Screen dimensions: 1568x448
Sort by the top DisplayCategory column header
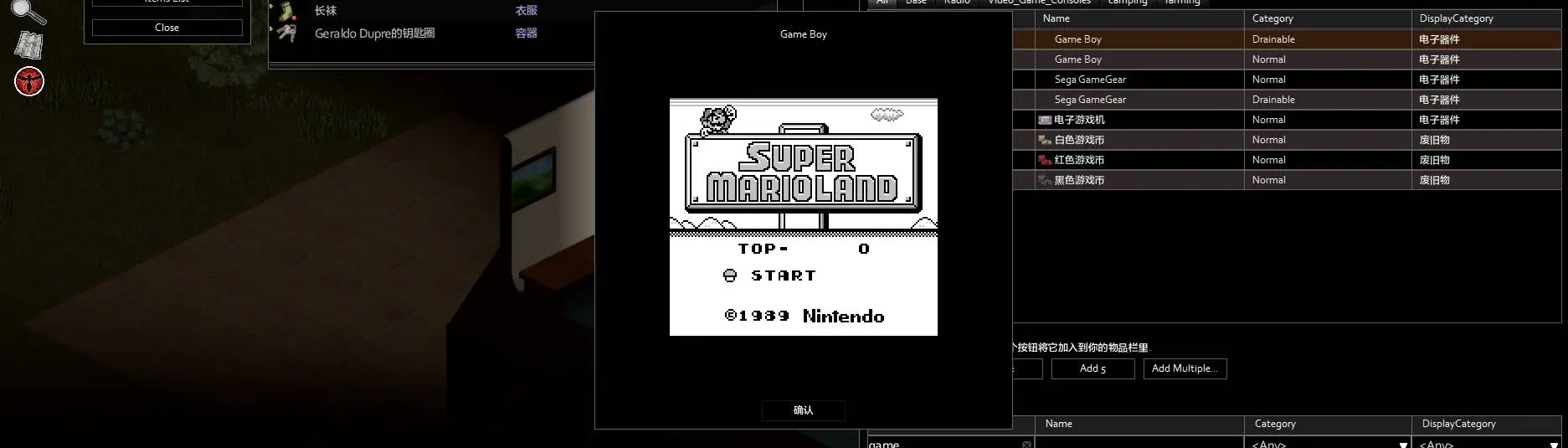[x=1487, y=18]
